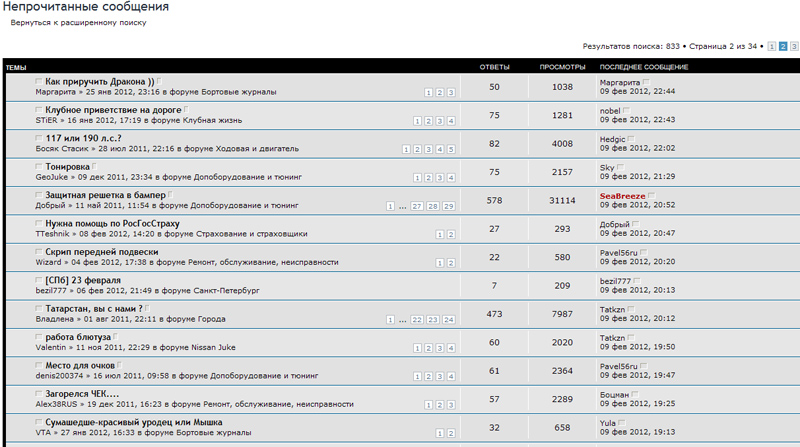Open page 2 of Сумашедше-красивый уродец или Мышка
Viewport: 800px width, 447px height.
[451, 433]
